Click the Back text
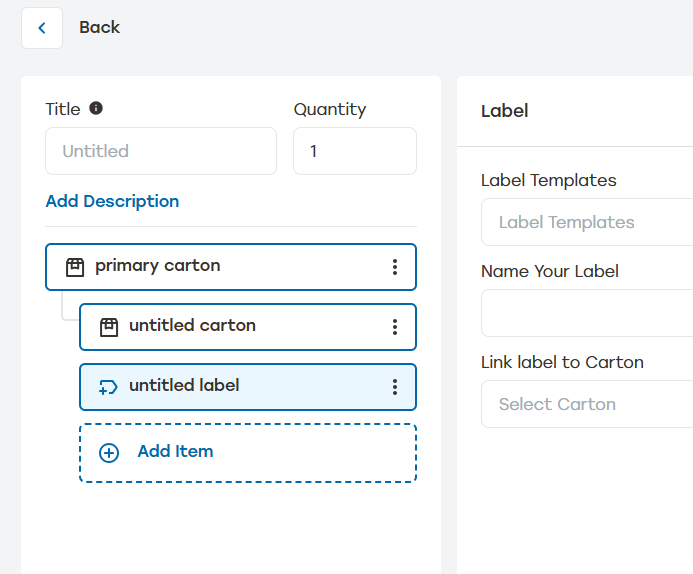 click(x=99, y=27)
